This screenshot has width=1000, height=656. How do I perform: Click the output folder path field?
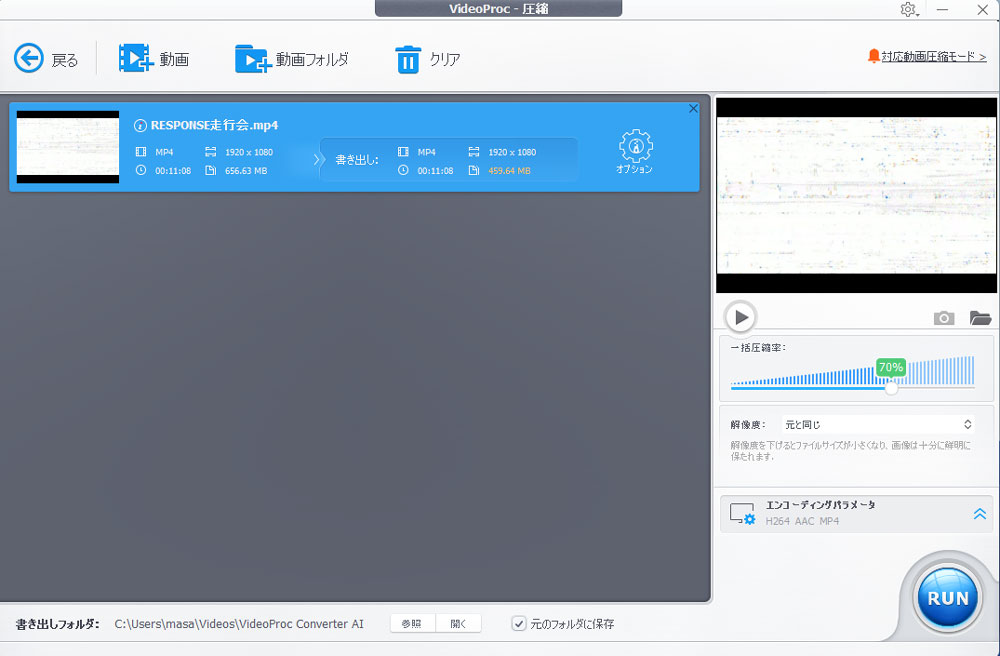(239, 624)
